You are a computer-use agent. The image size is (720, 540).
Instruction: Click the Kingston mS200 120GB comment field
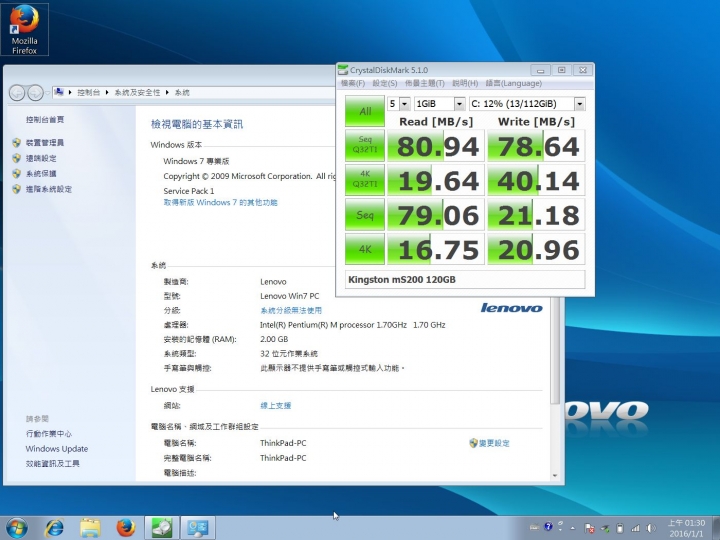tap(465, 280)
